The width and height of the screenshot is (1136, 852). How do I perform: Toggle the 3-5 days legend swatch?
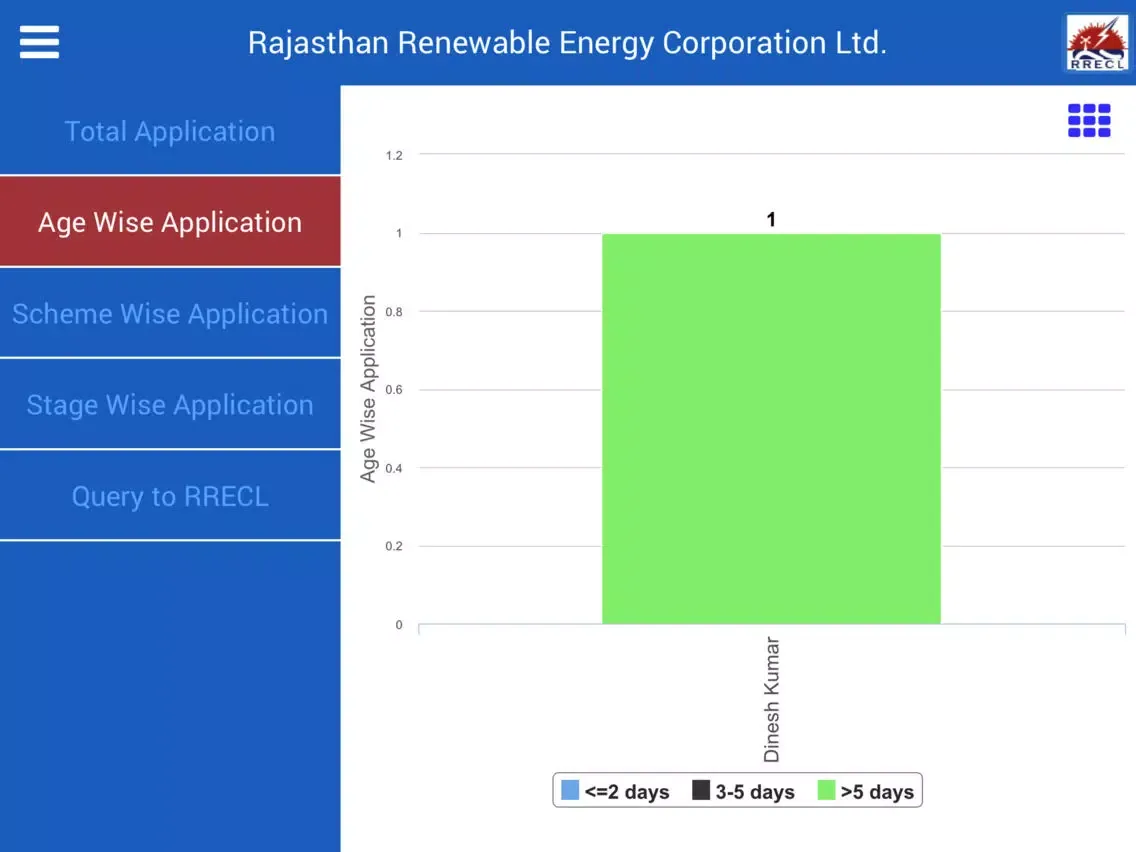(x=701, y=790)
